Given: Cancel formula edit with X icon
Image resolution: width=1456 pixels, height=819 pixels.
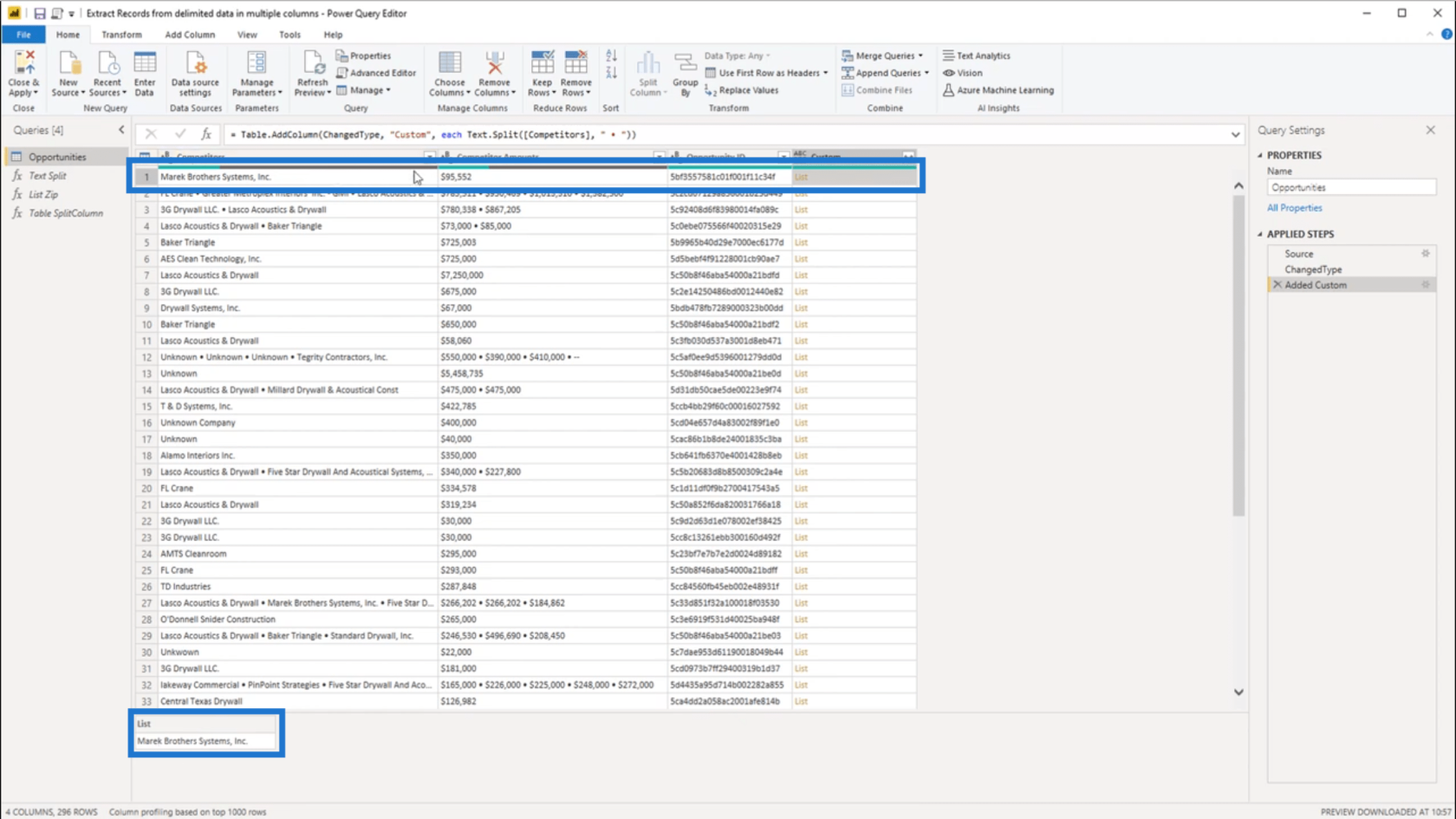Looking at the screenshot, I should [151, 134].
